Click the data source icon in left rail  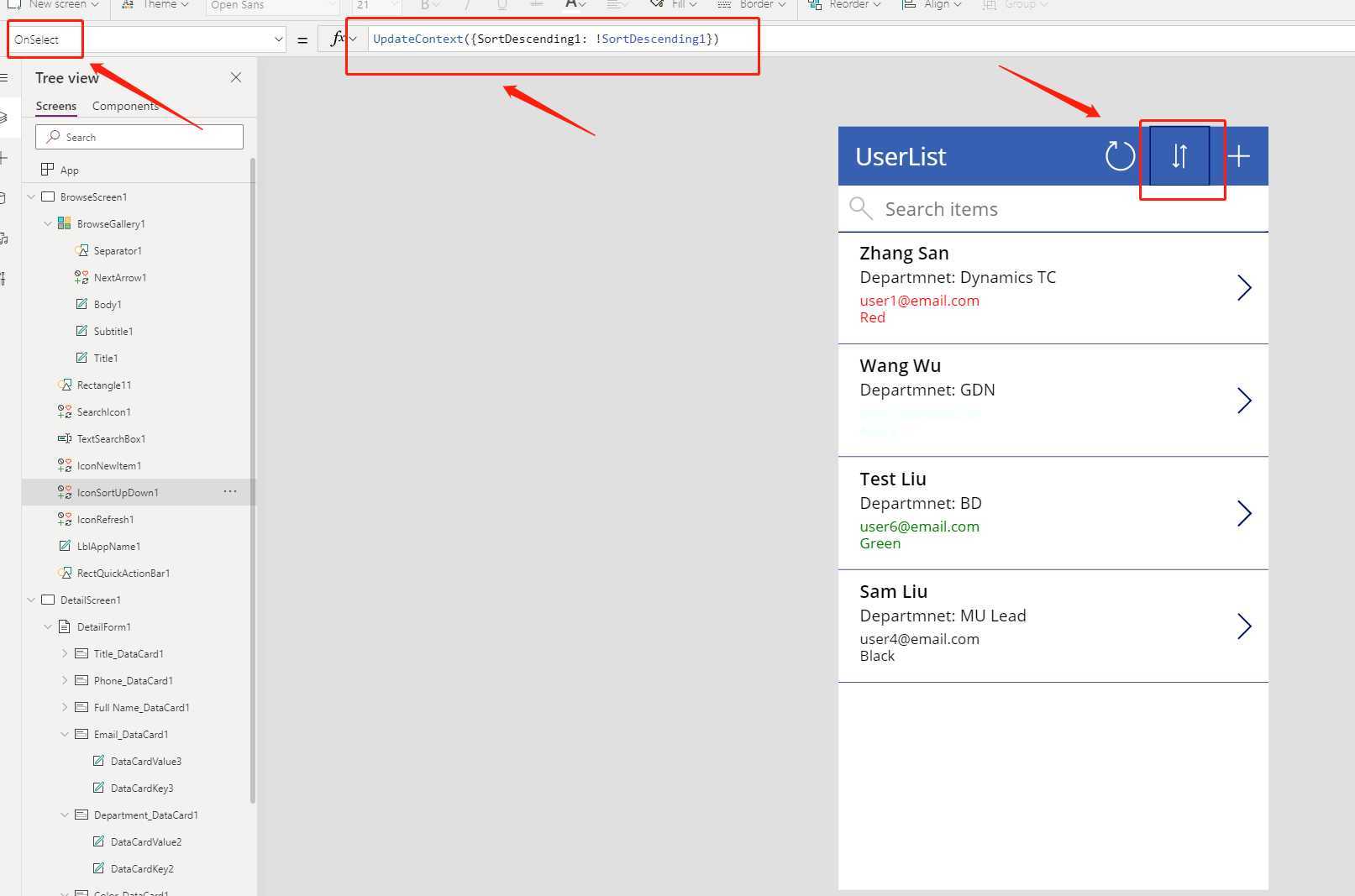coord(3,198)
